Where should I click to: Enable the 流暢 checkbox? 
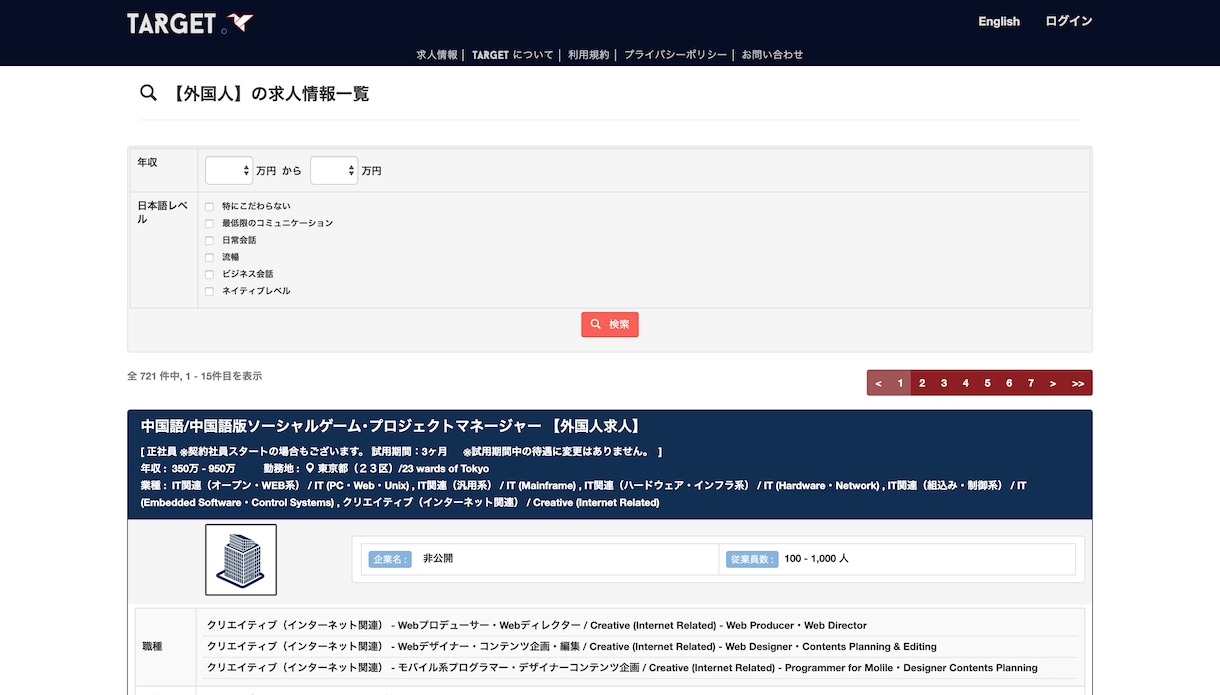[x=210, y=258]
